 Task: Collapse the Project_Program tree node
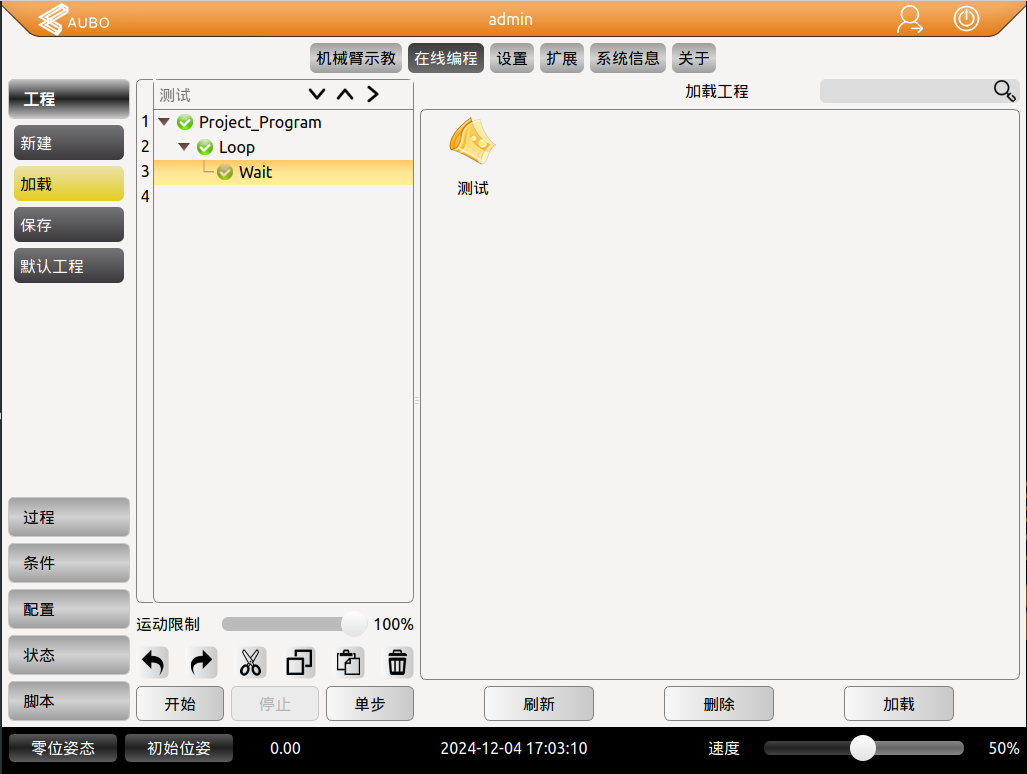tap(163, 122)
